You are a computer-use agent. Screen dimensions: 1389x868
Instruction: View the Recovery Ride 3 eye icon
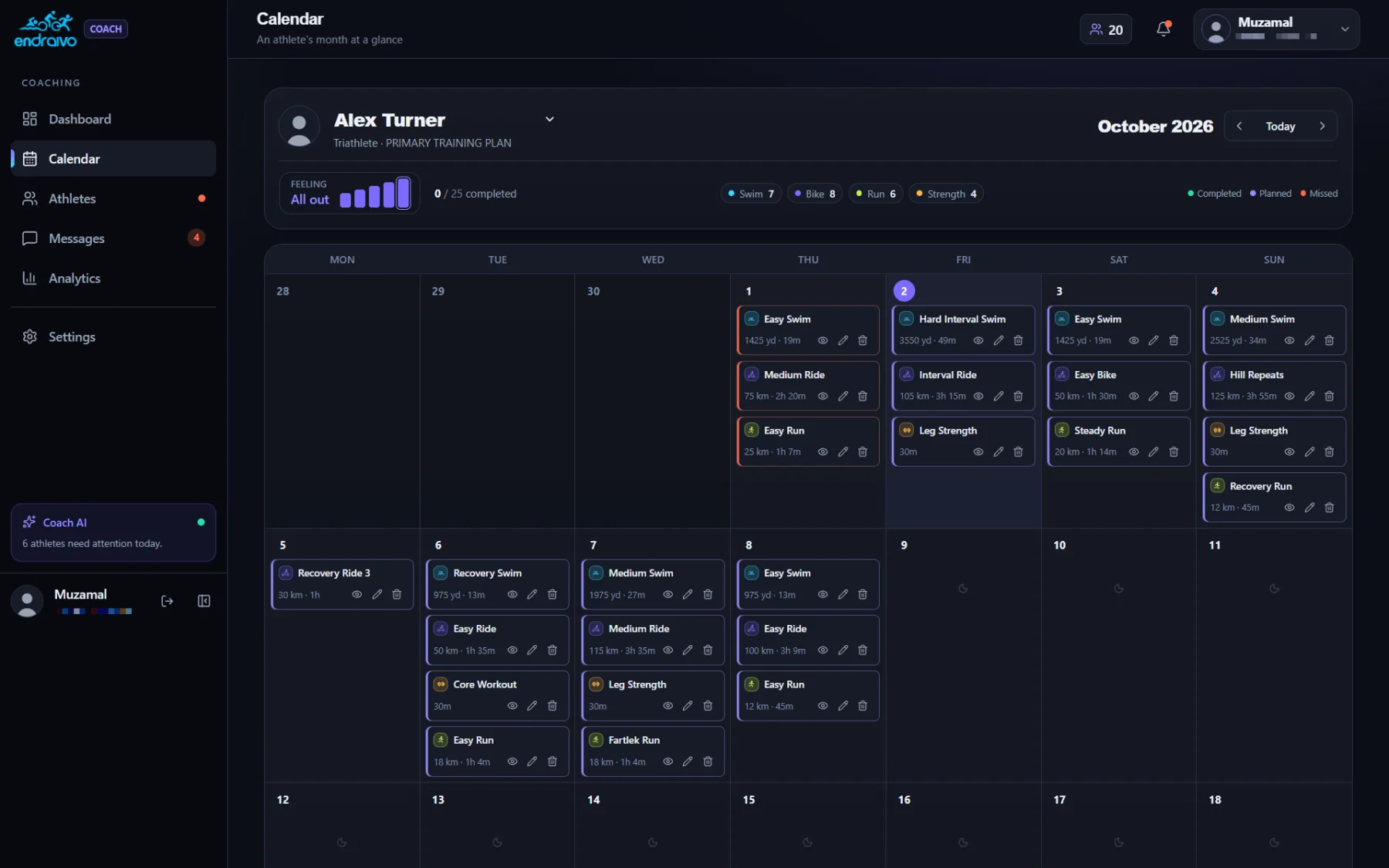pyautogui.click(x=357, y=594)
